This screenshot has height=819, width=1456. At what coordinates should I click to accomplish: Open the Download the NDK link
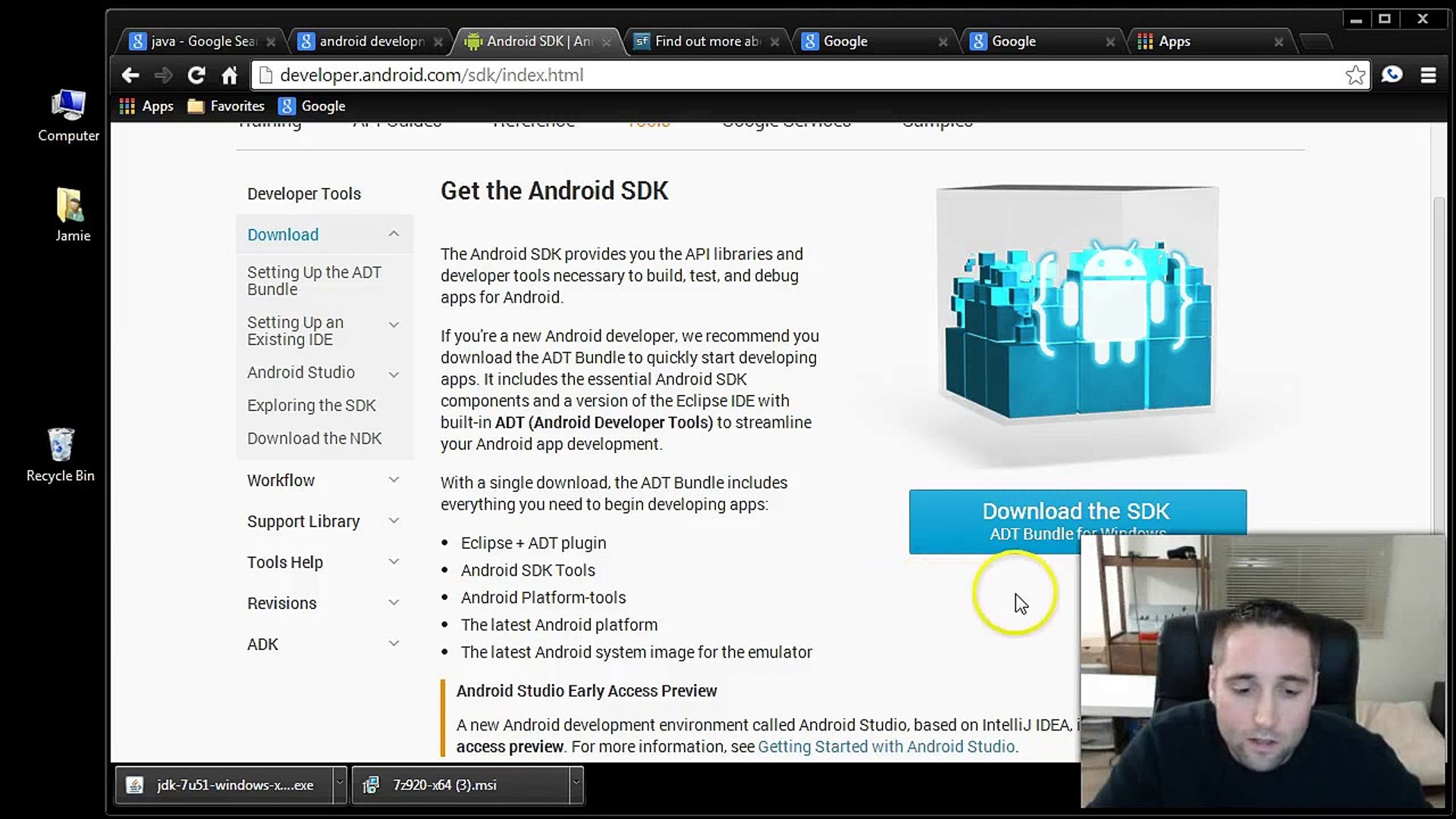(x=314, y=438)
